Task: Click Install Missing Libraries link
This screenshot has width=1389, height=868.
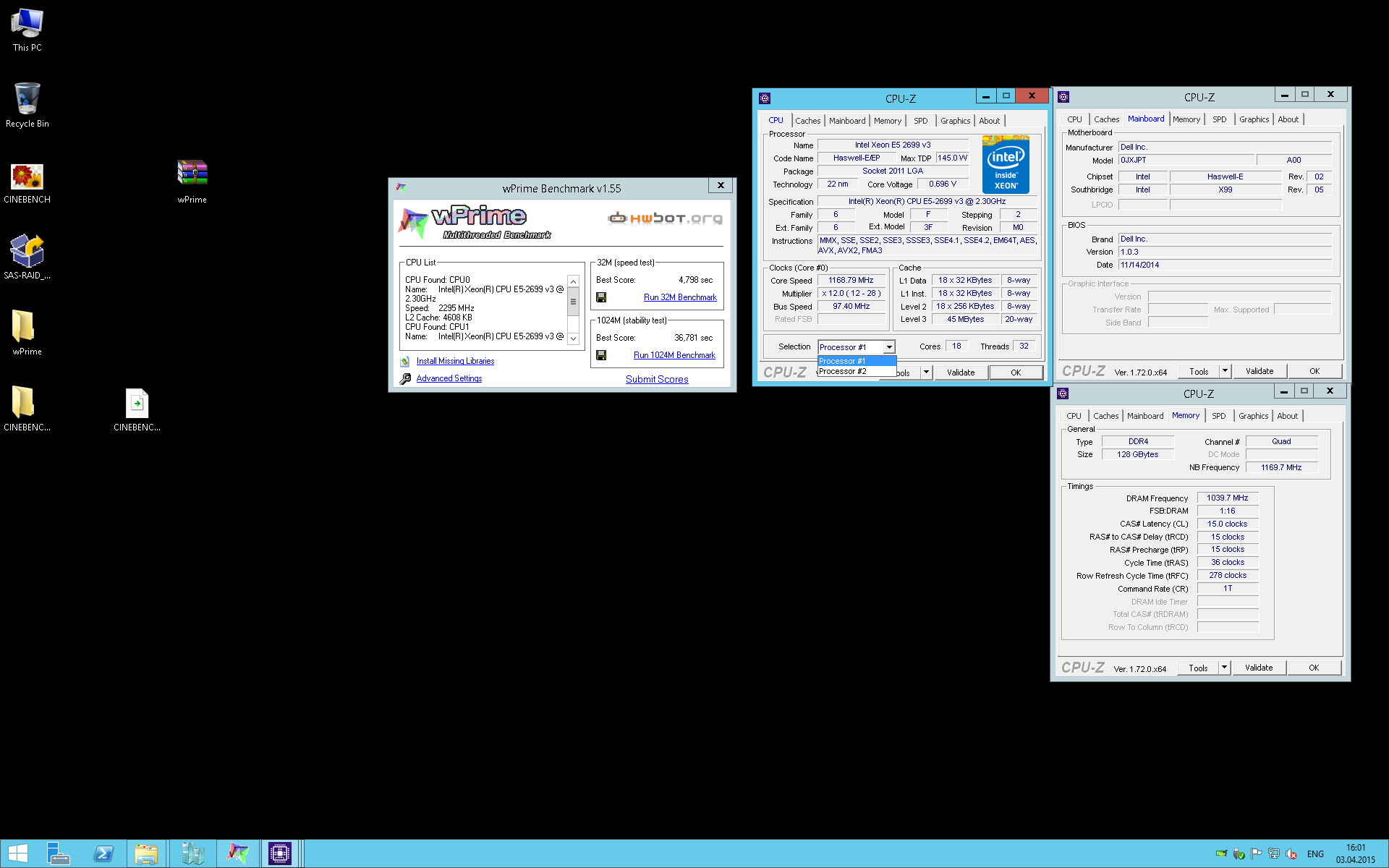Action: (455, 361)
